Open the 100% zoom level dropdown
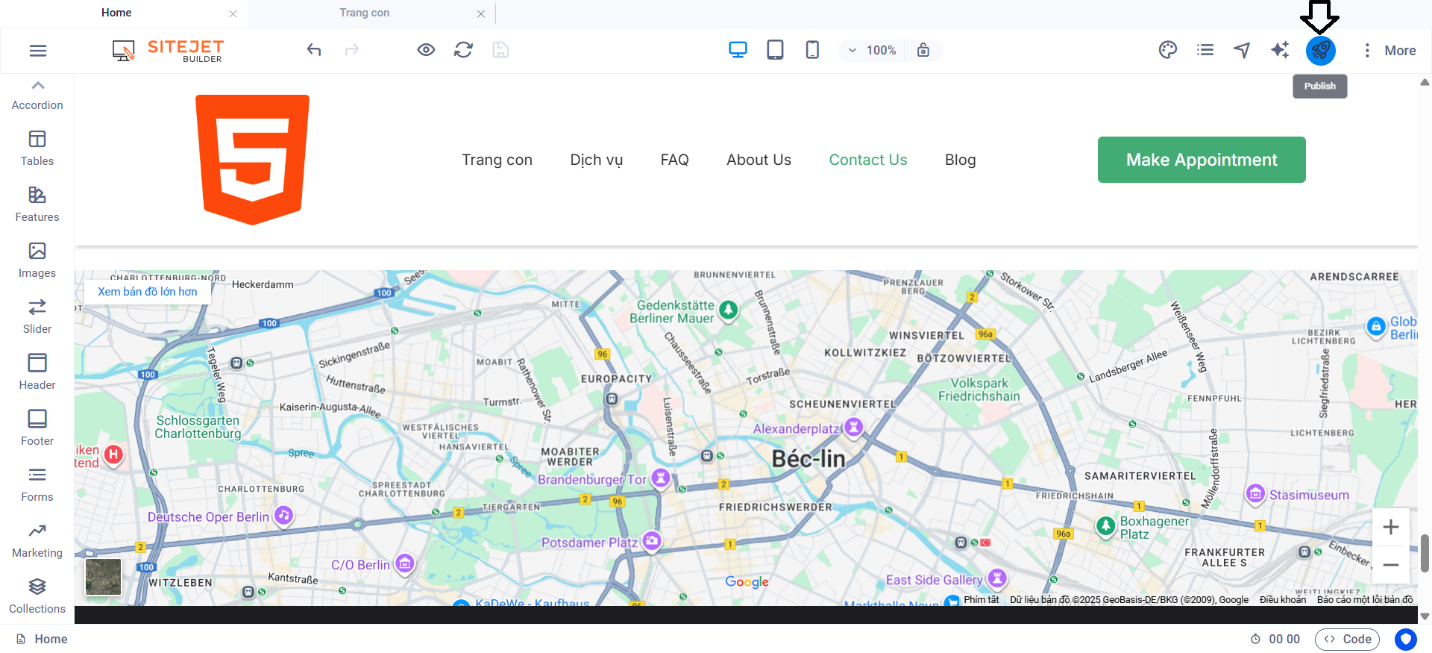 [872, 50]
